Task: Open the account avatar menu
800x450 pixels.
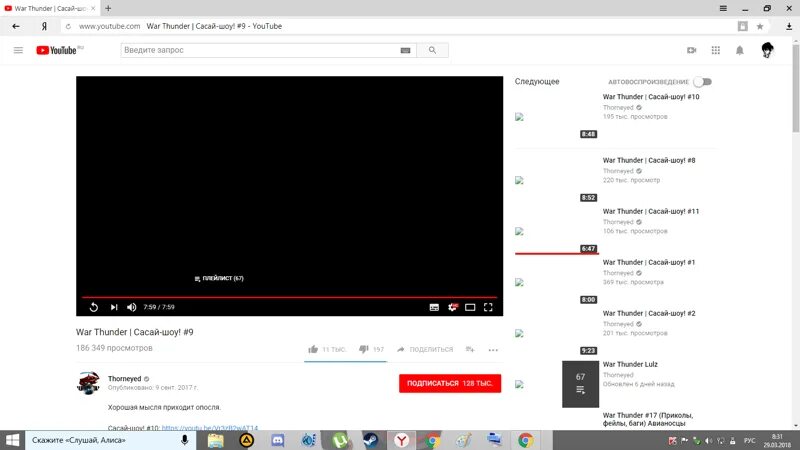Action: click(767, 50)
